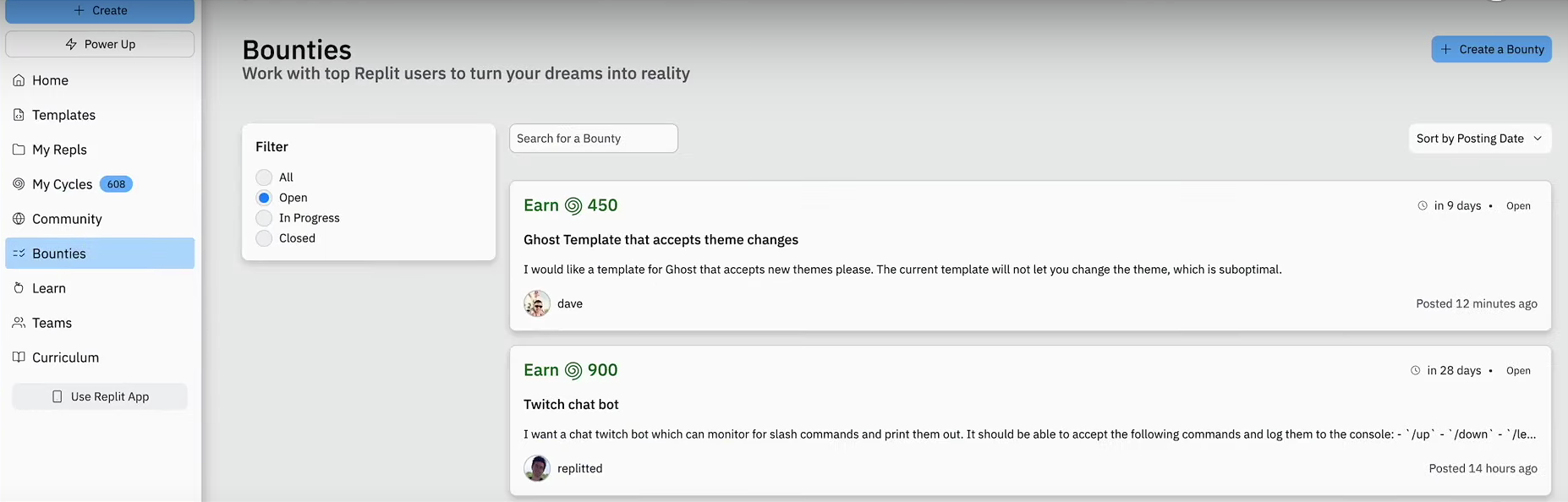Open dave's profile avatar
This screenshot has width=1568, height=502.
pos(537,303)
